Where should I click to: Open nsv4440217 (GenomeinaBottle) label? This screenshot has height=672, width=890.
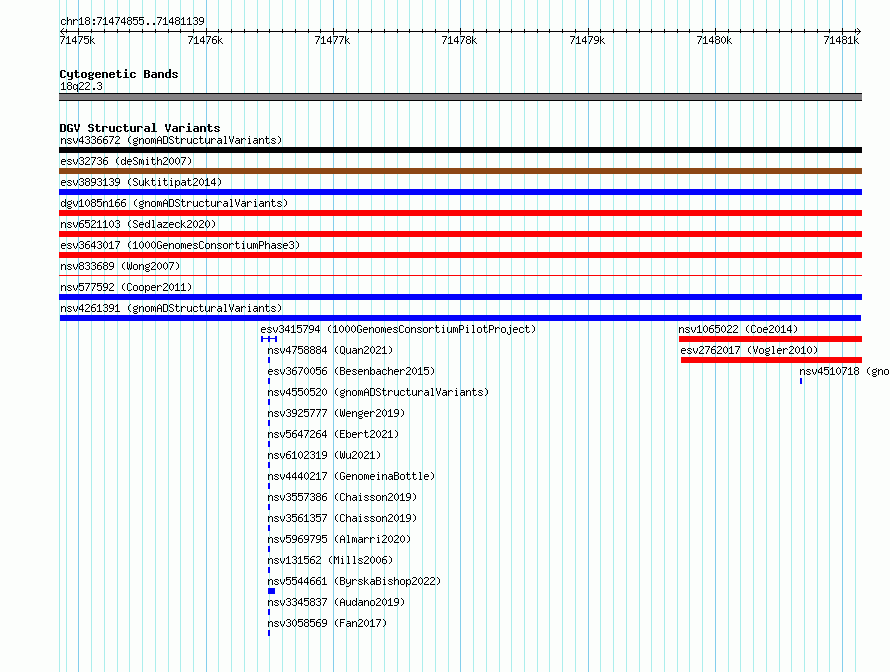[x=351, y=476]
